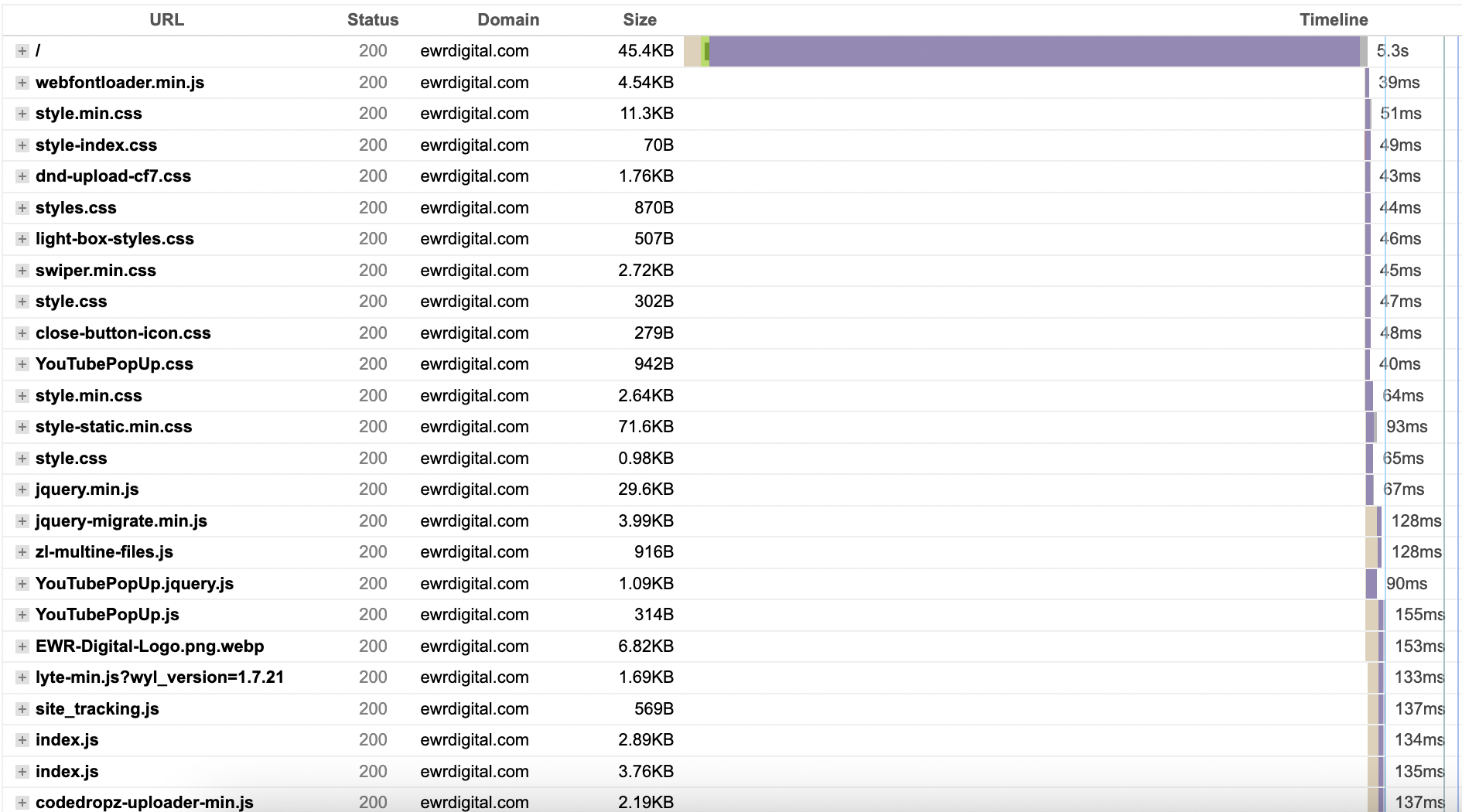Click the Domain column header
Image resolution: width=1462 pixels, height=812 pixels.
(x=508, y=20)
